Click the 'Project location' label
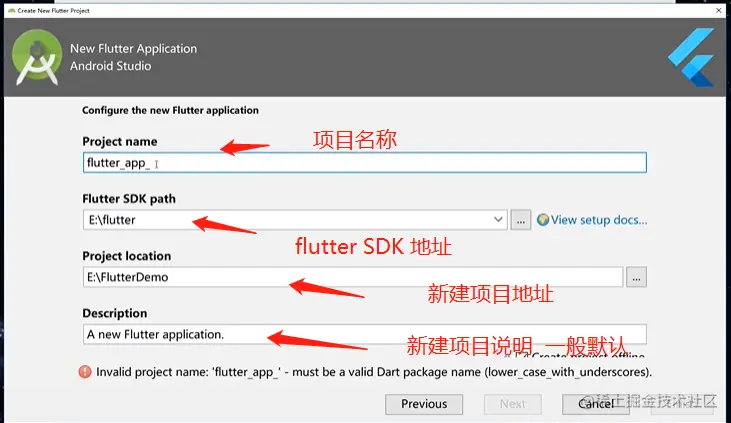This screenshot has width=731, height=423. tap(127, 256)
